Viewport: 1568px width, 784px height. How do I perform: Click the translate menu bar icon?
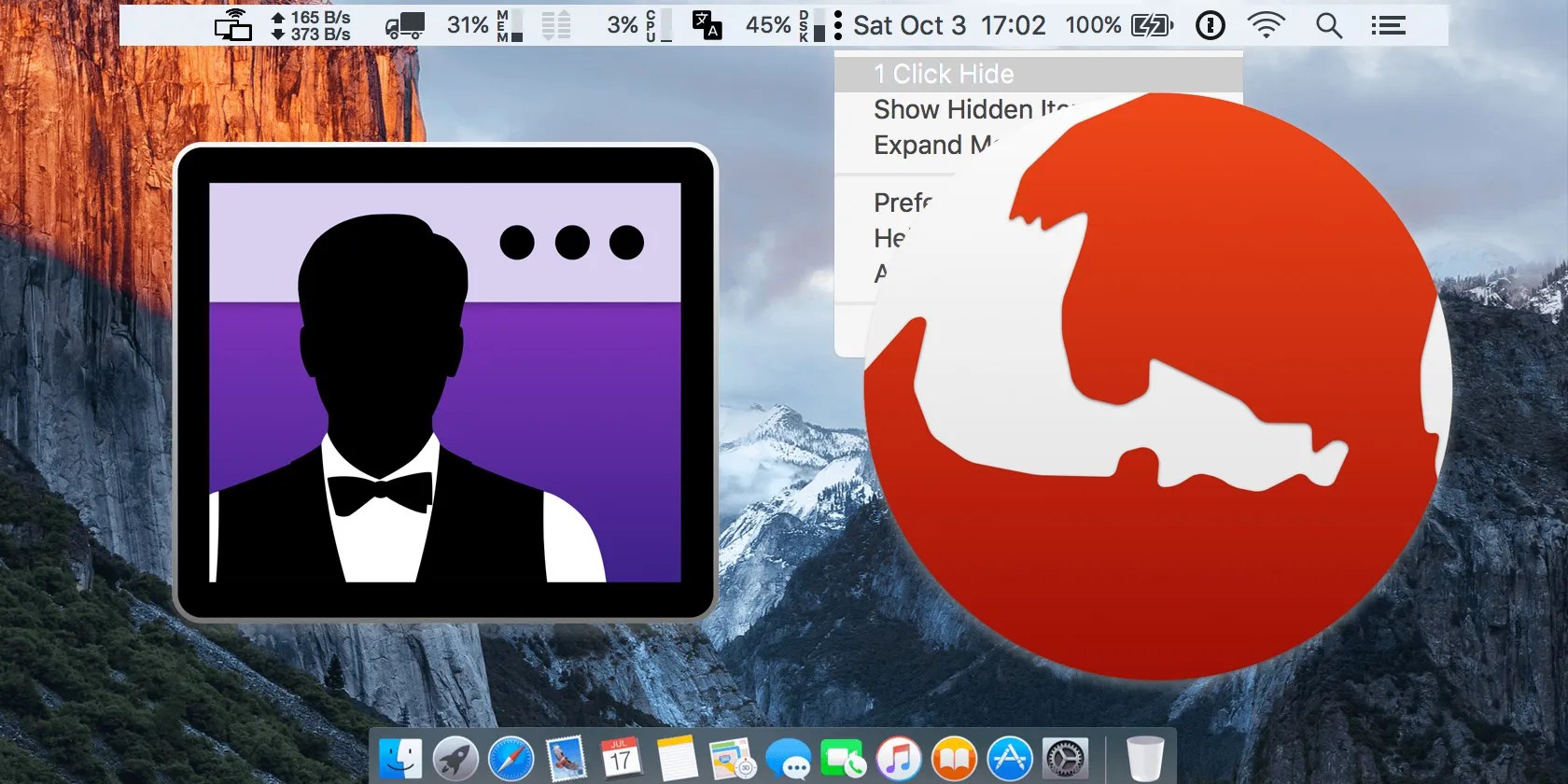pos(707,25)
